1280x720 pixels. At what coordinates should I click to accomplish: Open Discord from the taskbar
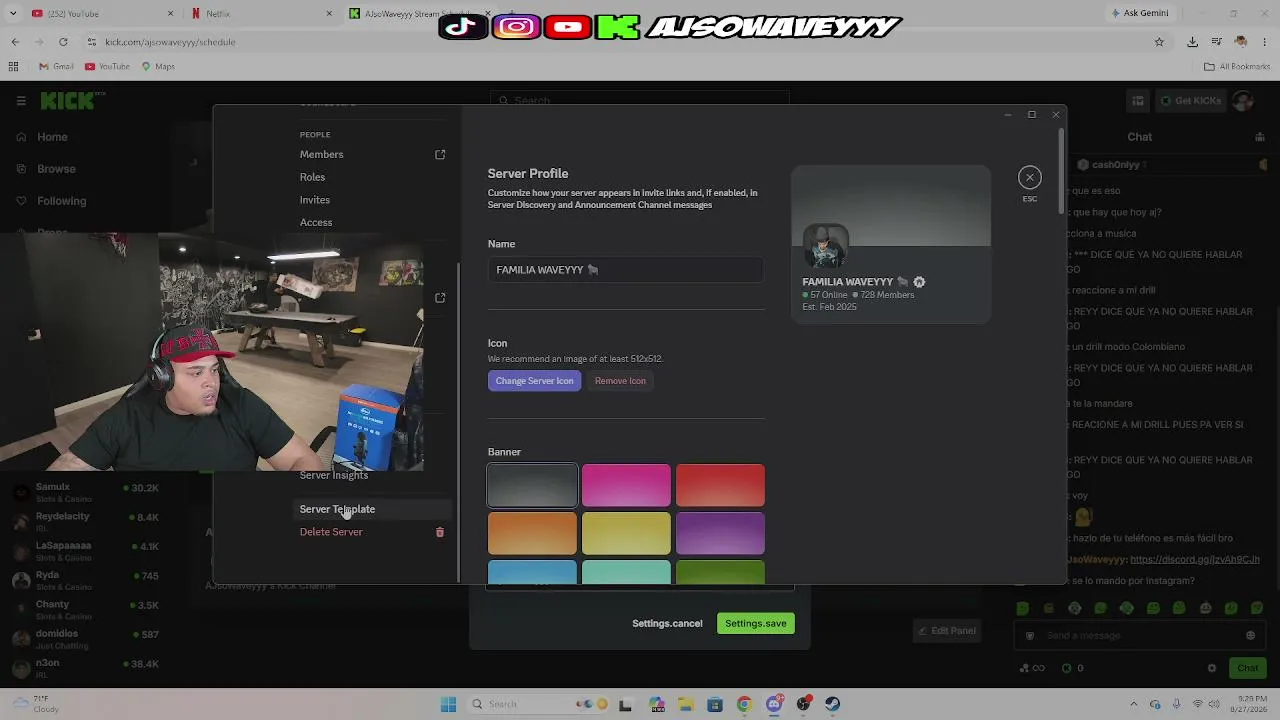tap(774, 704)
